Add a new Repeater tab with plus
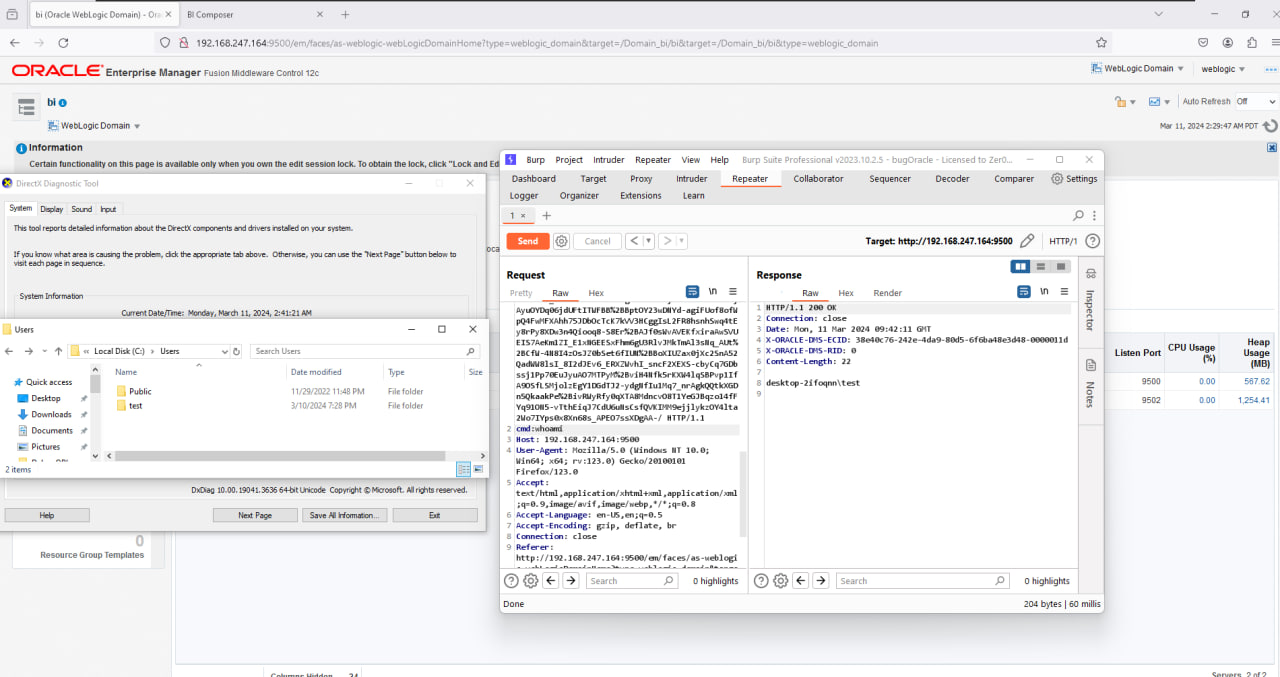Viewport: 1280px width, 677px height. pyautogui.click(x=546, y=215)
